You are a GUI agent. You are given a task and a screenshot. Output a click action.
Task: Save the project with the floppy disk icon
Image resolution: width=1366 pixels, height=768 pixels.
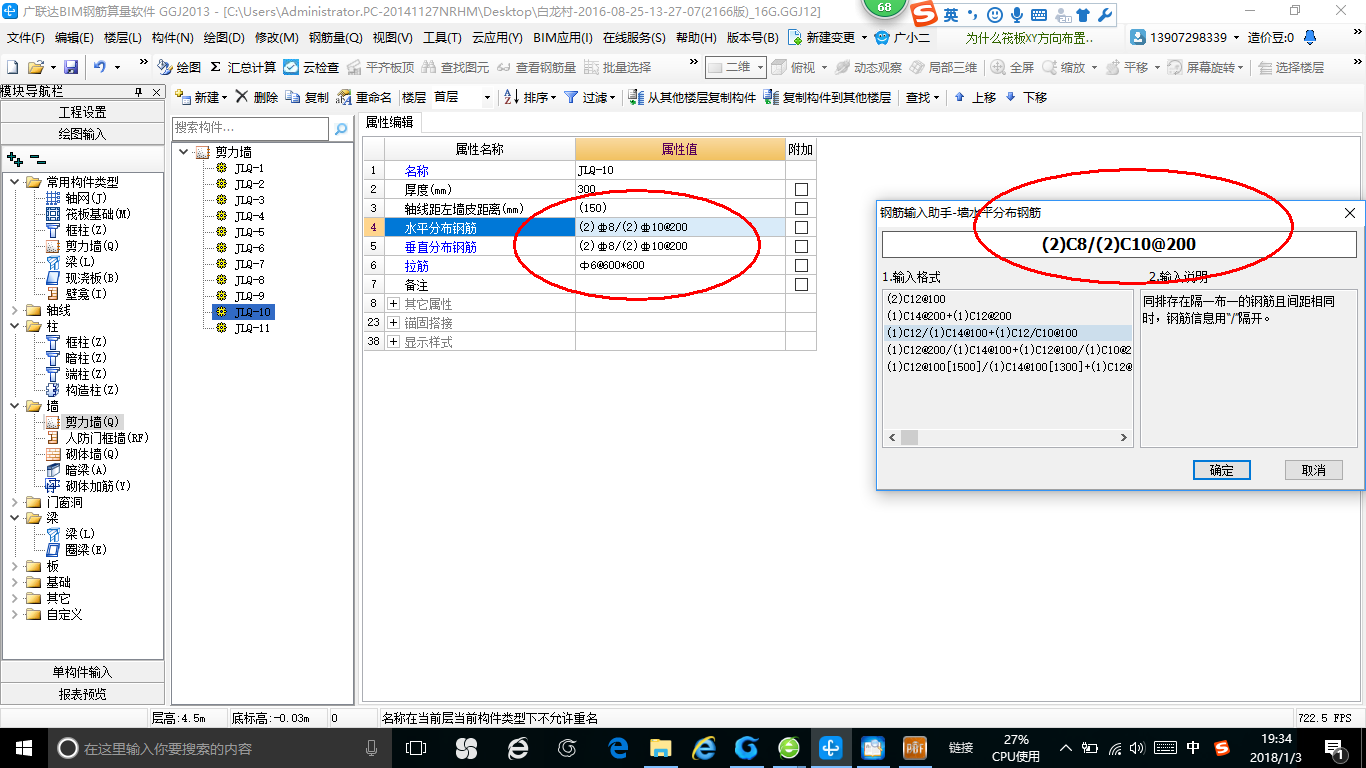[71, 67]
